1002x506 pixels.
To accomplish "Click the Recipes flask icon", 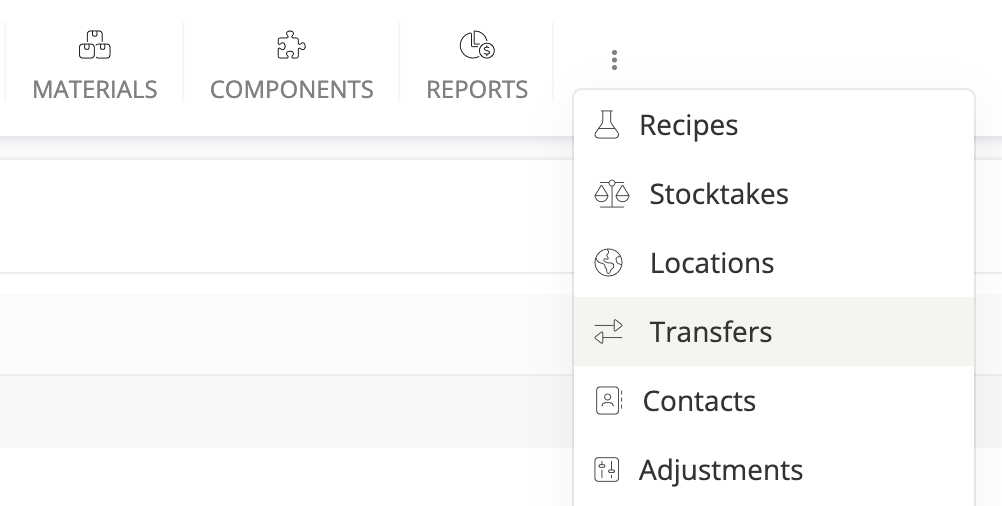I will pos(606,125).
